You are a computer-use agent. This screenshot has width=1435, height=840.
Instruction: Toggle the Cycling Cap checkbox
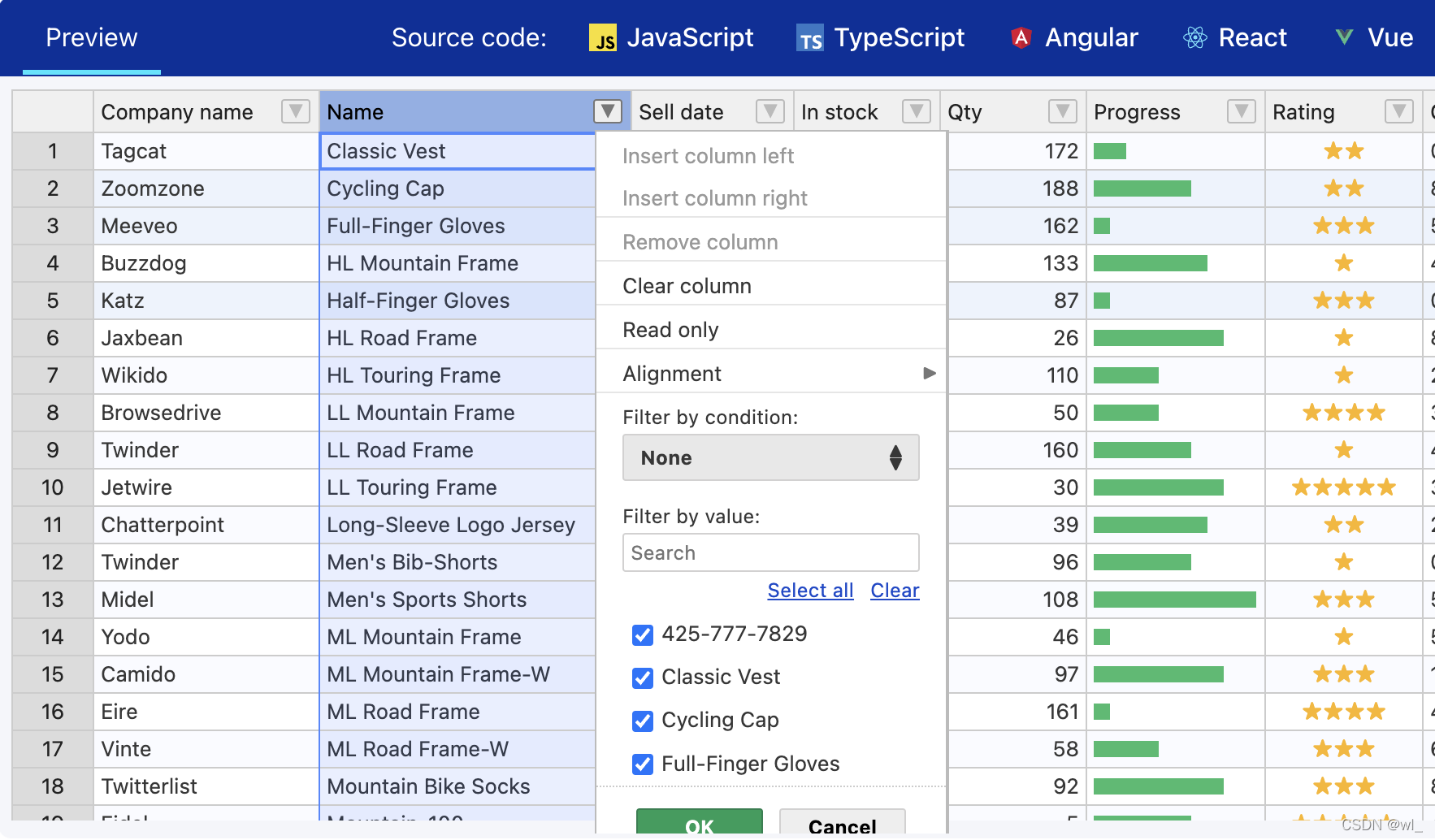643,721
